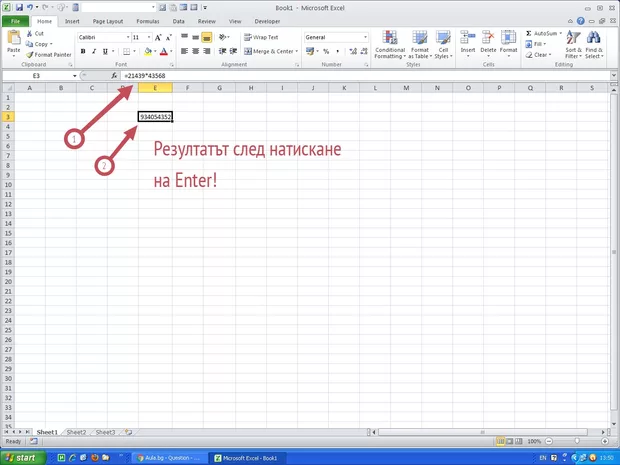Switch to the Formulas ribbon tab
Viewport: 620px width, 465px height.
pos(147,20)
